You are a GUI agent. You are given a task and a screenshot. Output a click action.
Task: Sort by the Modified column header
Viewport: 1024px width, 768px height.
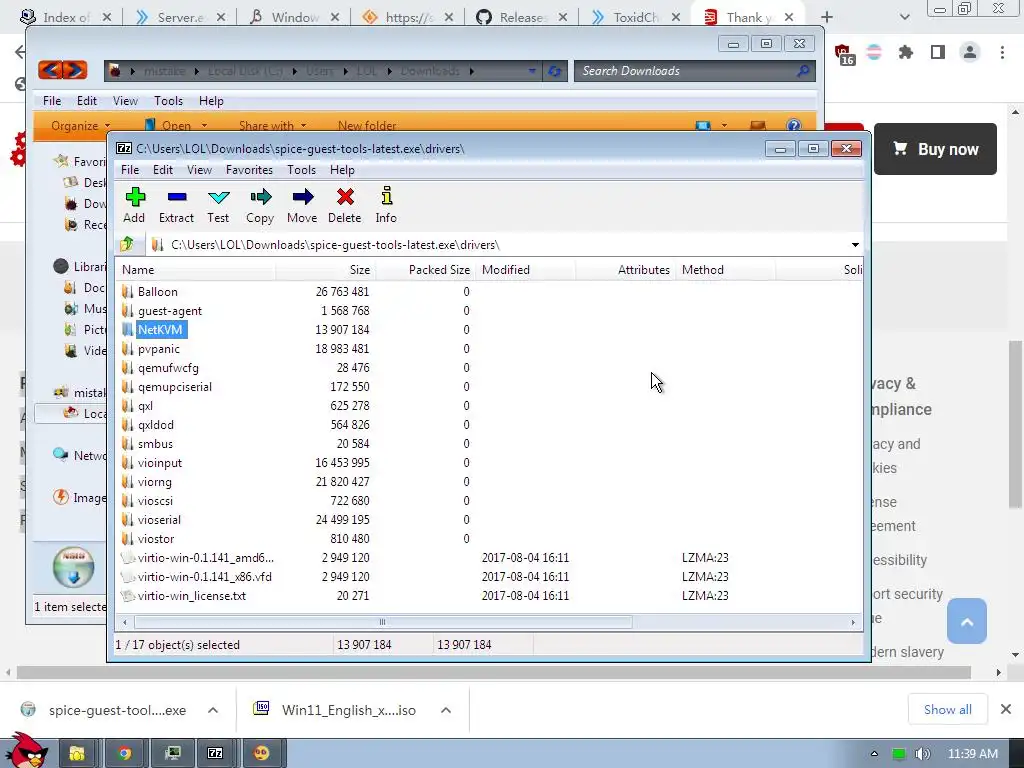tap(526, 270)
